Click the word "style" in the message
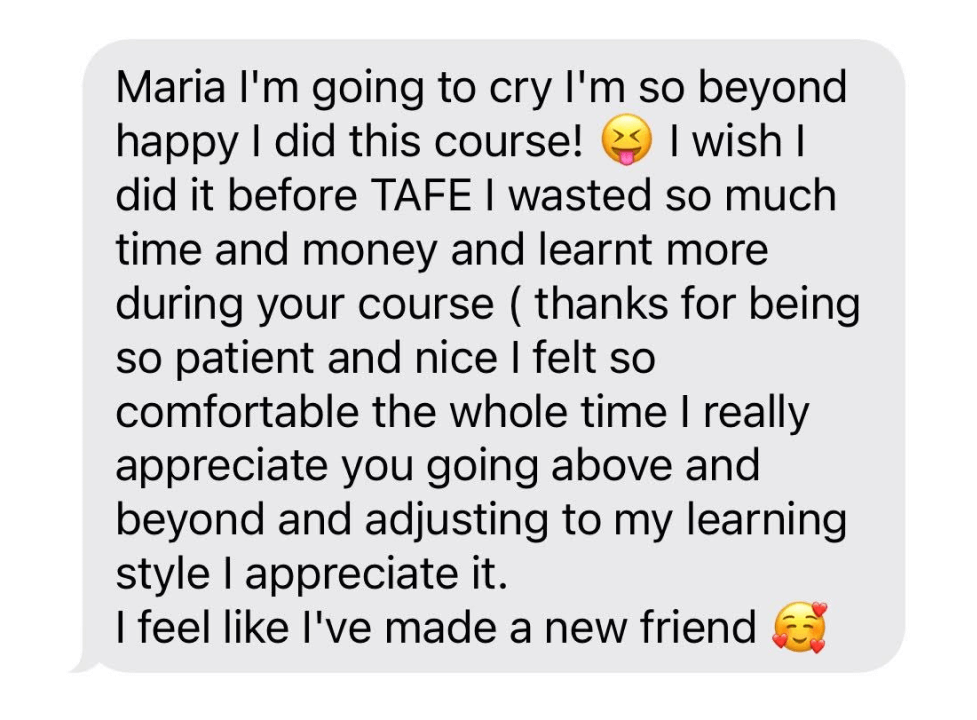977x720 pixels. click(163, 575)
